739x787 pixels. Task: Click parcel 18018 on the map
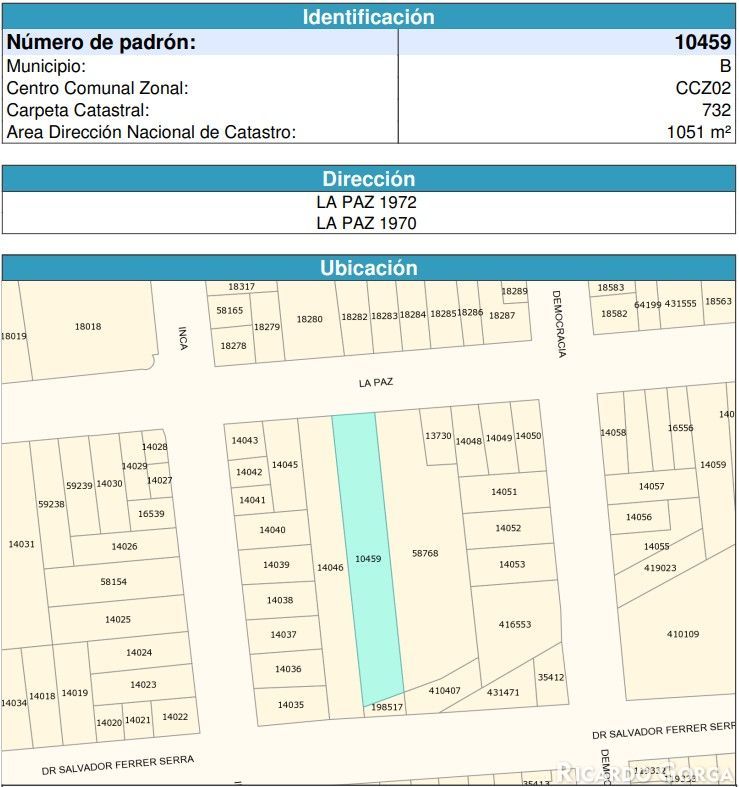coord(88,326)
